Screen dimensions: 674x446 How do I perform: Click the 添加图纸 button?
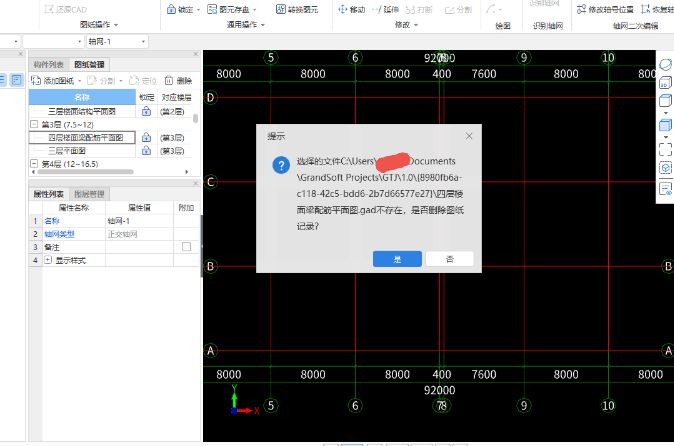(53, 81)
